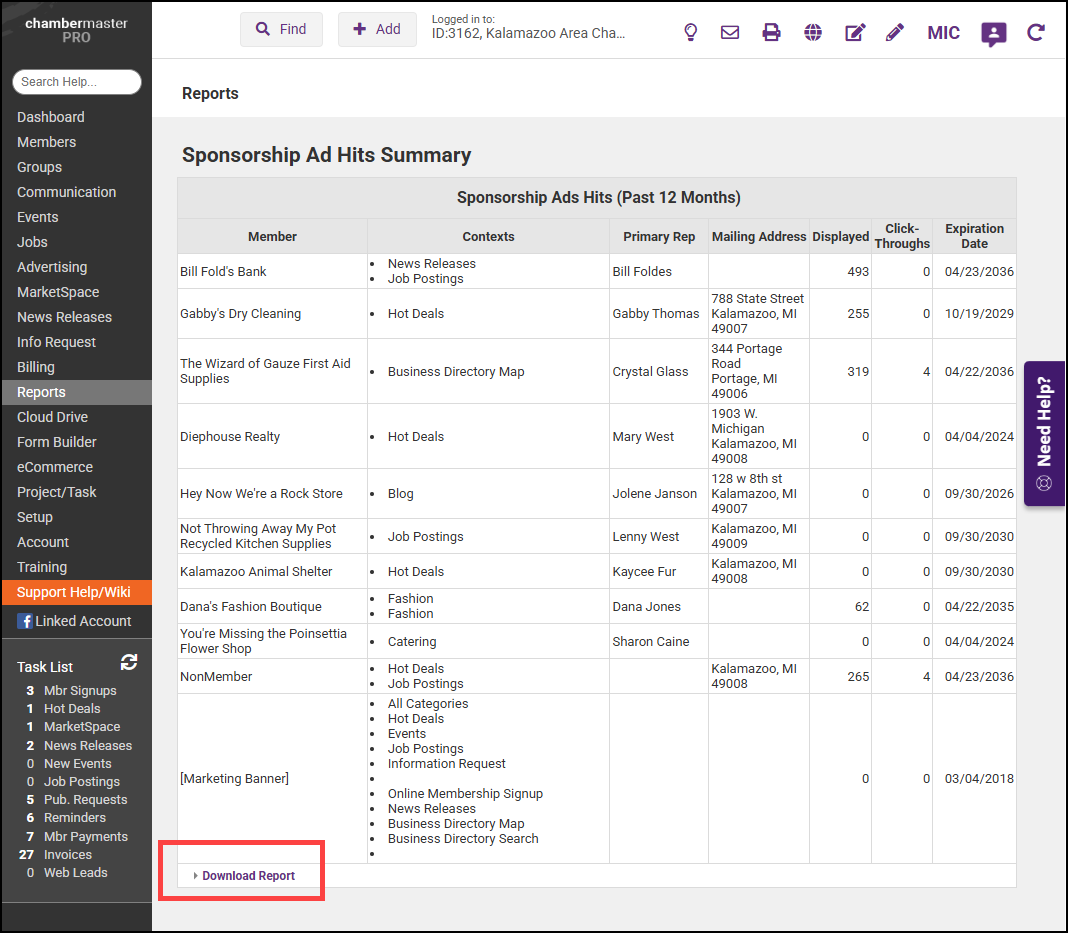
Task: Click the printer icon
Action: (x=771, y=32)
